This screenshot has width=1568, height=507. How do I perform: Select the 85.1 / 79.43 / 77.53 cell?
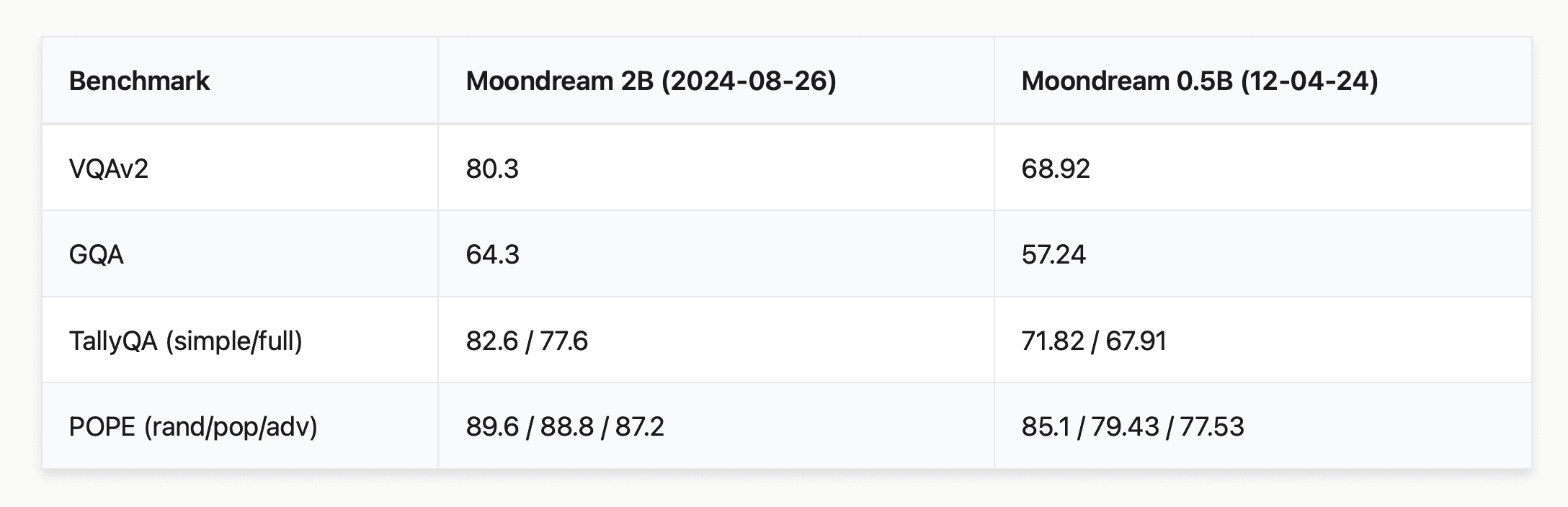pos(1132,427)
